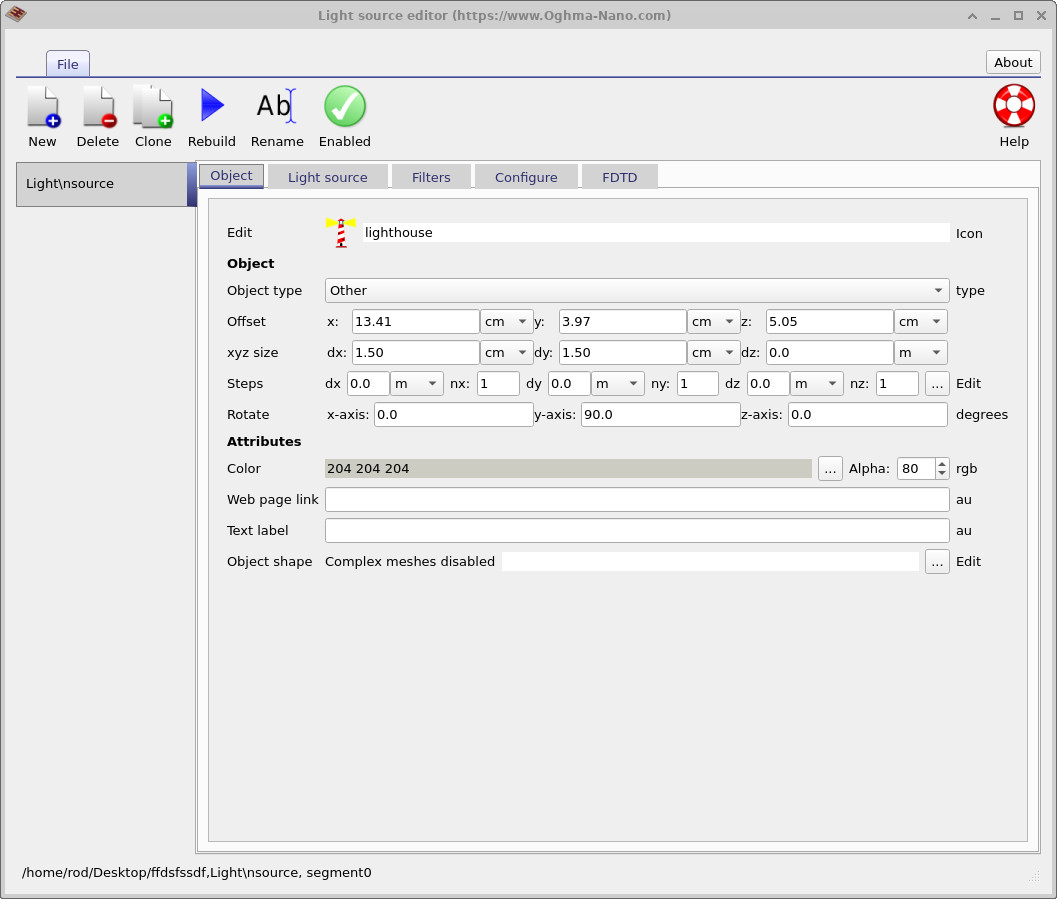The width and height of the screenshot is (1057, 899).
Task: Click the Text label input field
Action: [637, 530]
